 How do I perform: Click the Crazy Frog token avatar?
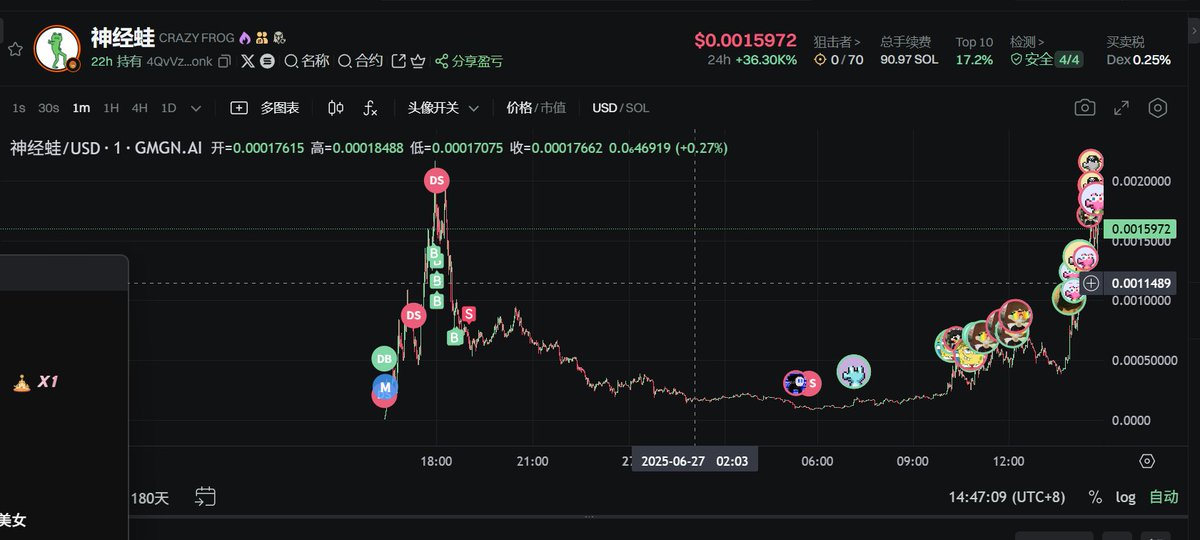(58, 49)
